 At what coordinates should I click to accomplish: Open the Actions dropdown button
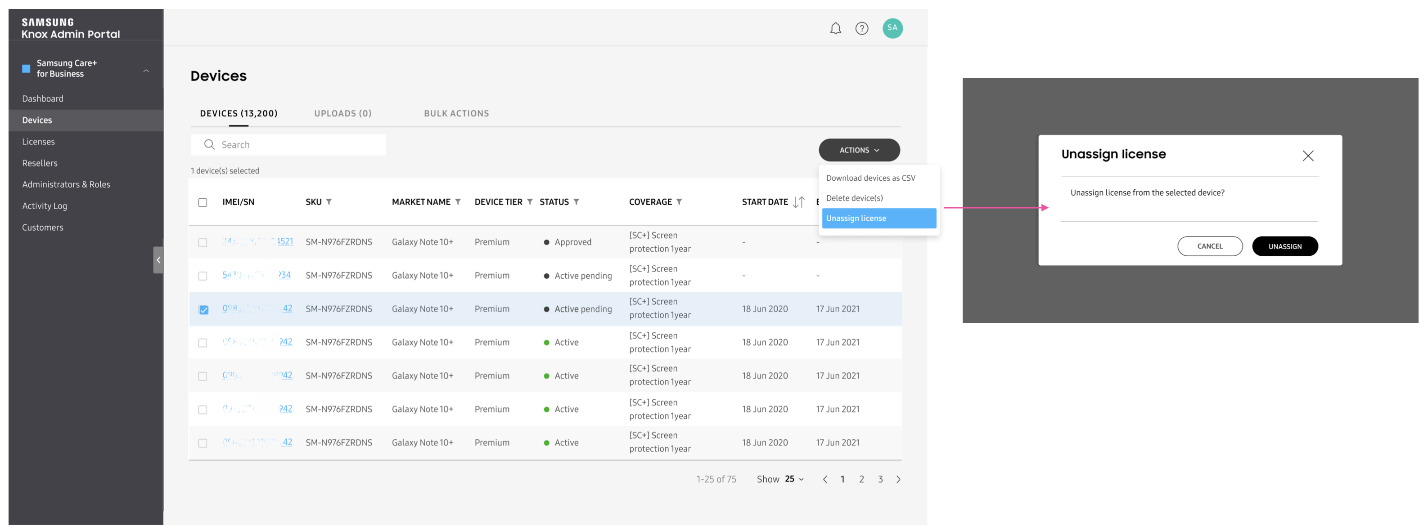(859, 150)
